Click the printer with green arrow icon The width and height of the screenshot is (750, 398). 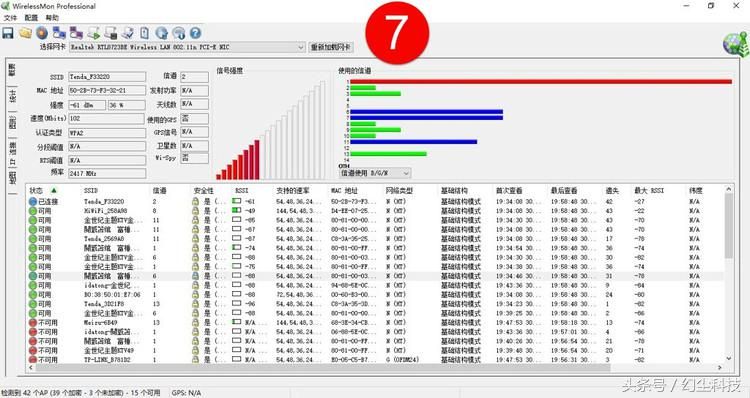coord(94,33)
